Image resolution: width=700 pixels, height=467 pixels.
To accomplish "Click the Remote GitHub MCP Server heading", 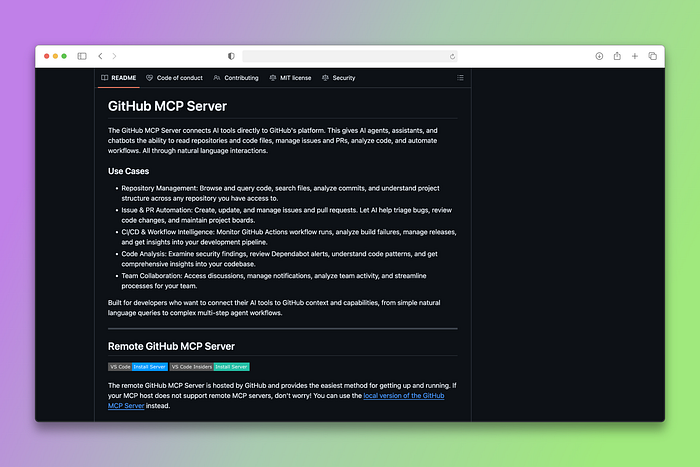I will click(x=171, y=346).
